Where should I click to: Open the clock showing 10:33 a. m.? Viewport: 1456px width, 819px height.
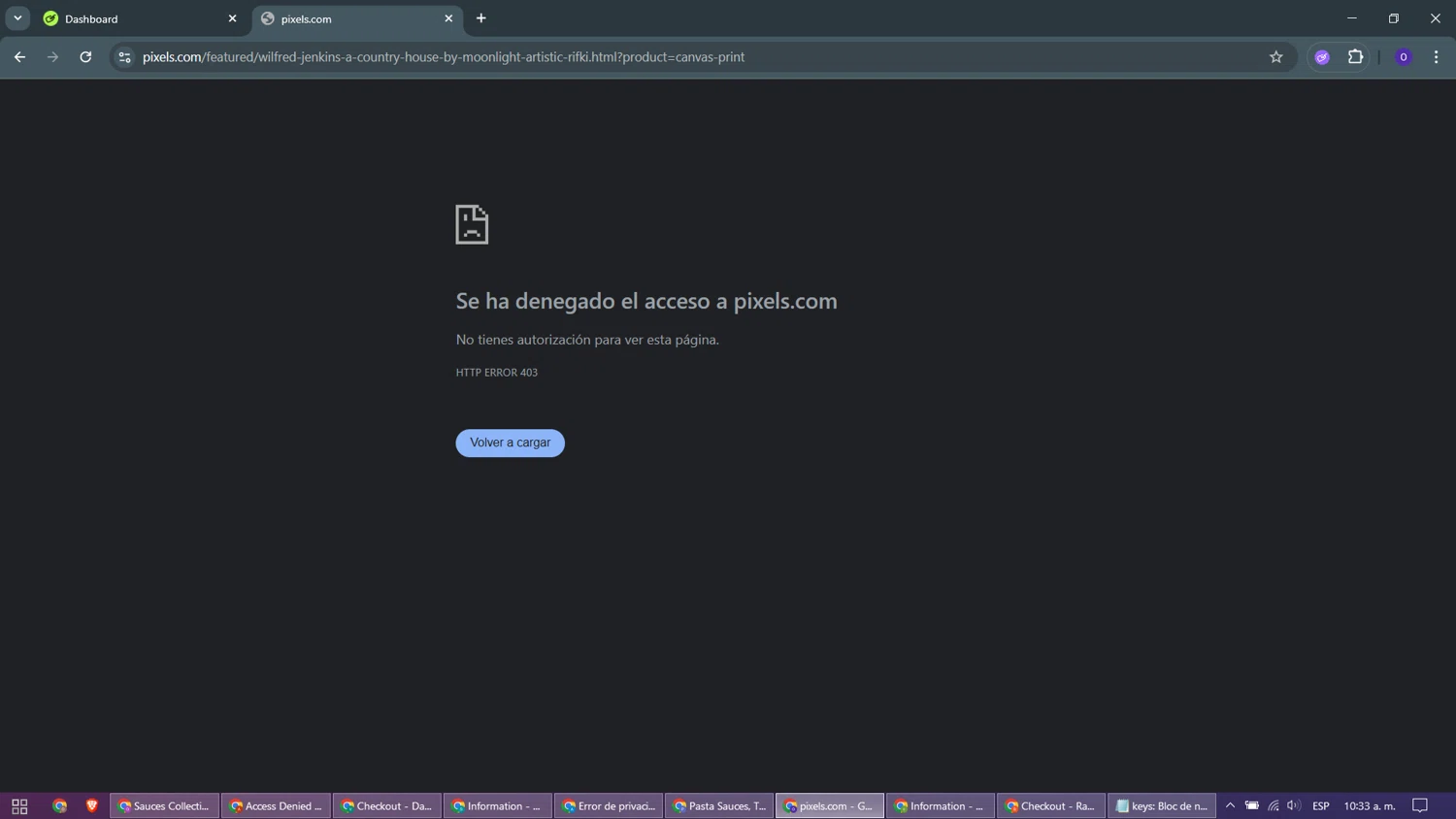coord(1370,806)
